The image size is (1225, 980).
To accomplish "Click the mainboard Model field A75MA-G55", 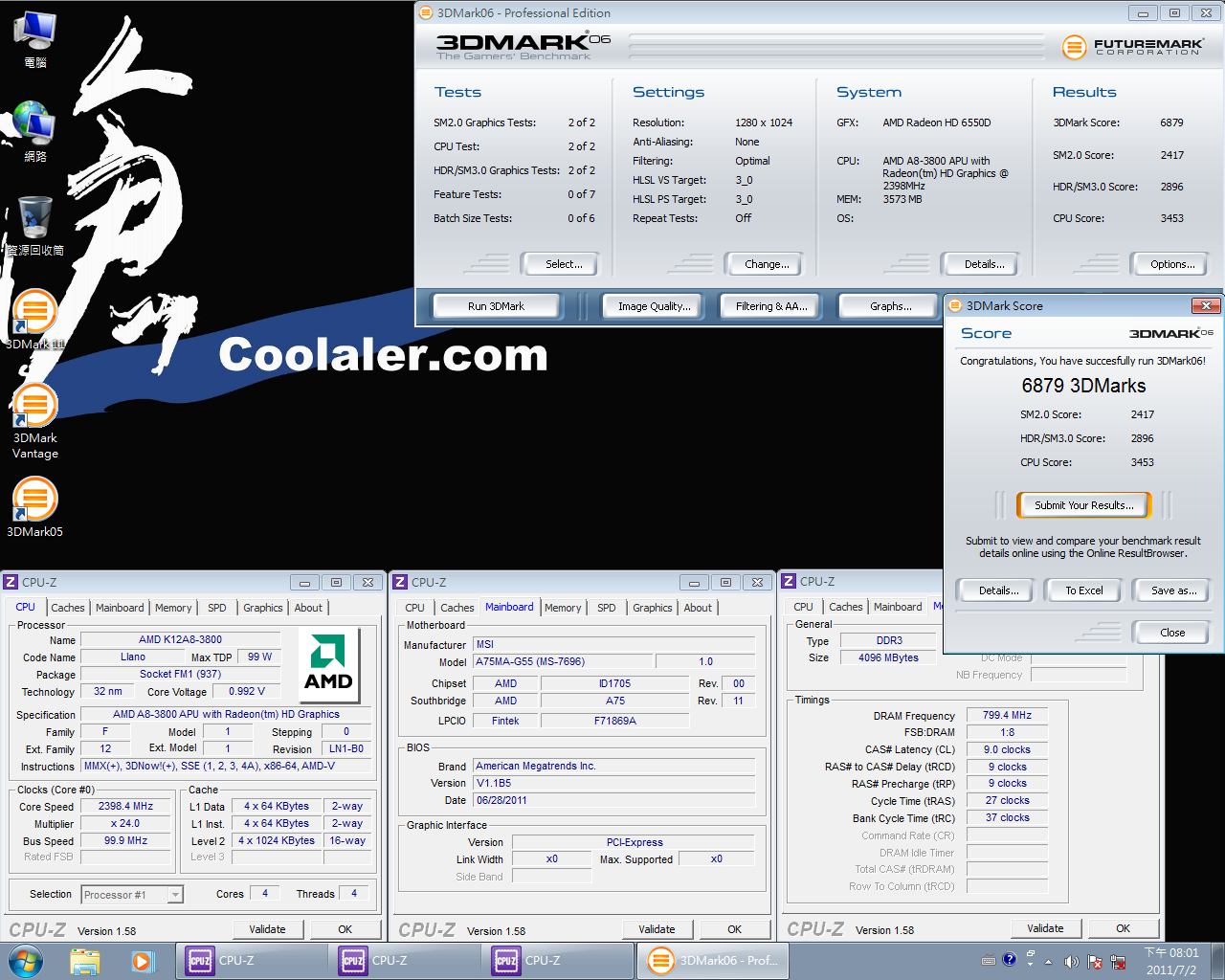I will (564, 661).
